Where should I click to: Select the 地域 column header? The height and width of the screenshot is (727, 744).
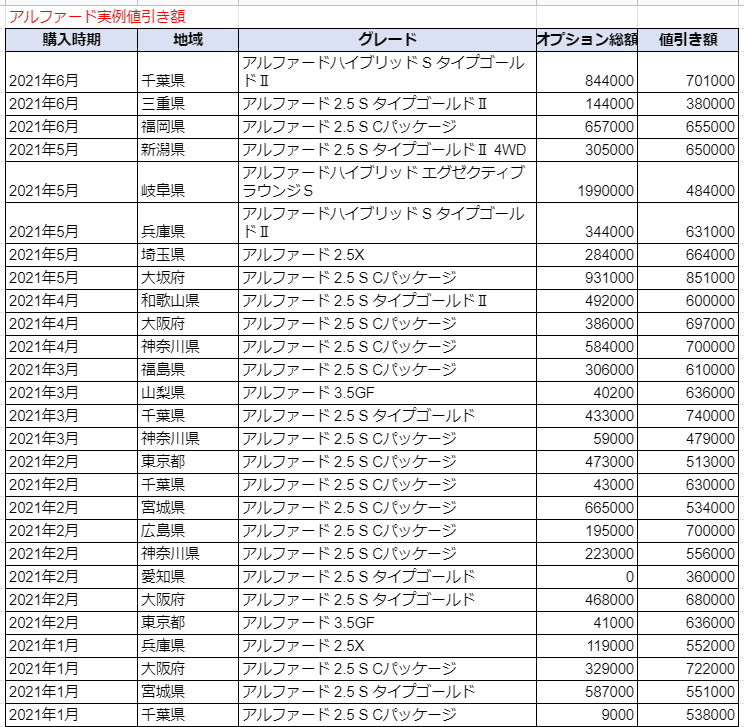(x=188, y=39)
